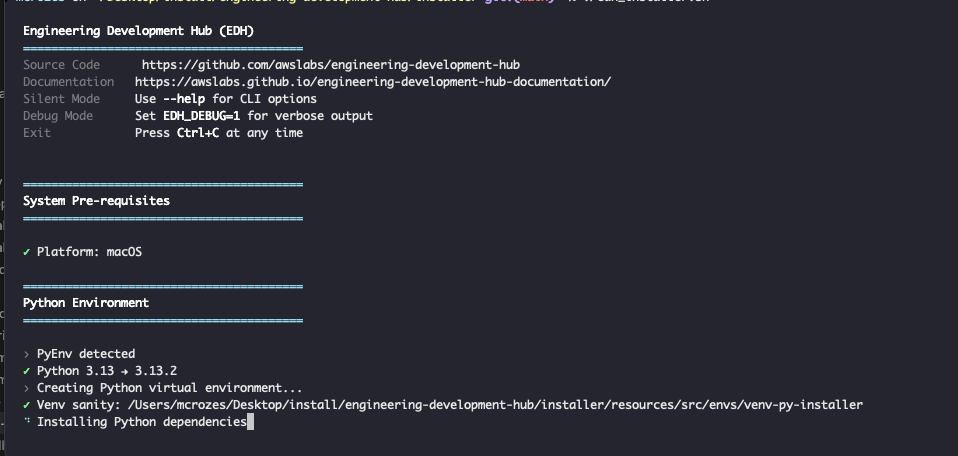Select the "Source Code" label
This screenshot has height=456, width=958.
(x=61, y=65)
